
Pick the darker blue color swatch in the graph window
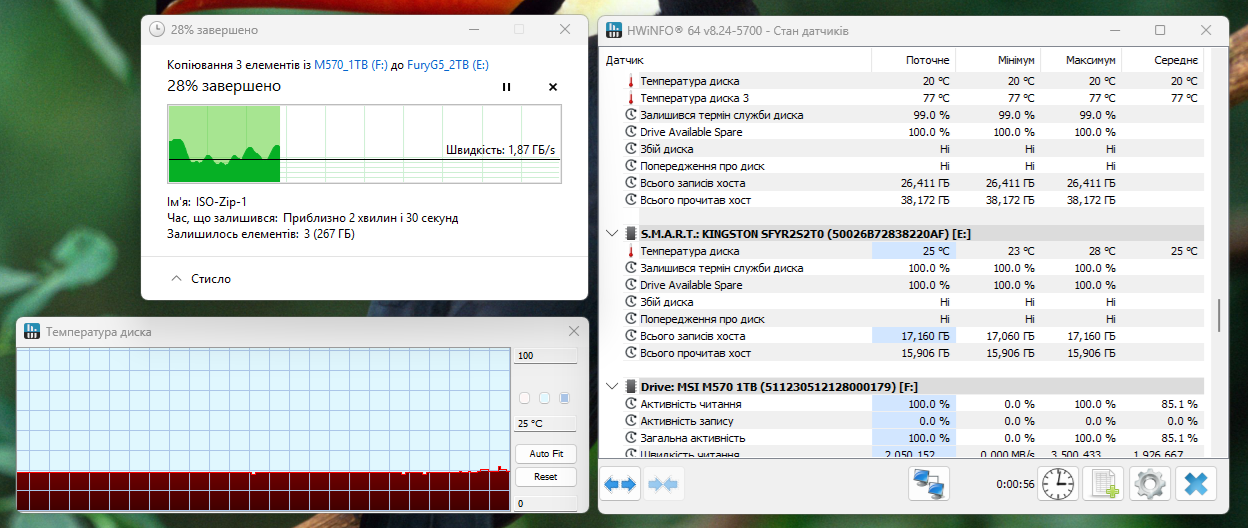[x=565, y=398]
